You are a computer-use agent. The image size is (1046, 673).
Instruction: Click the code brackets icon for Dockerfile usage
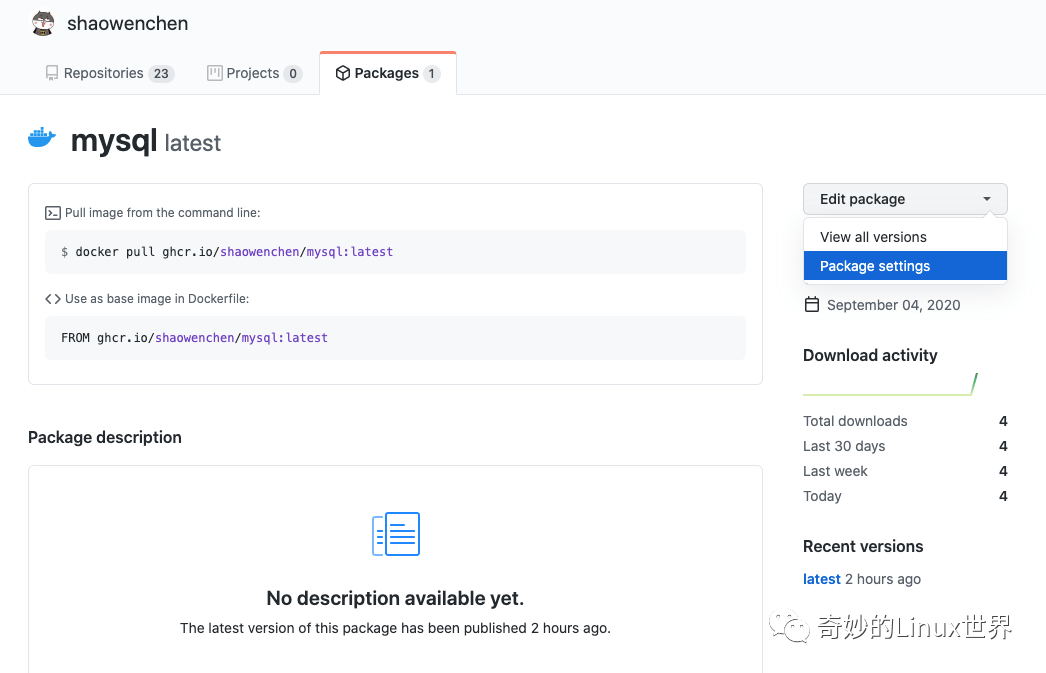52,299
